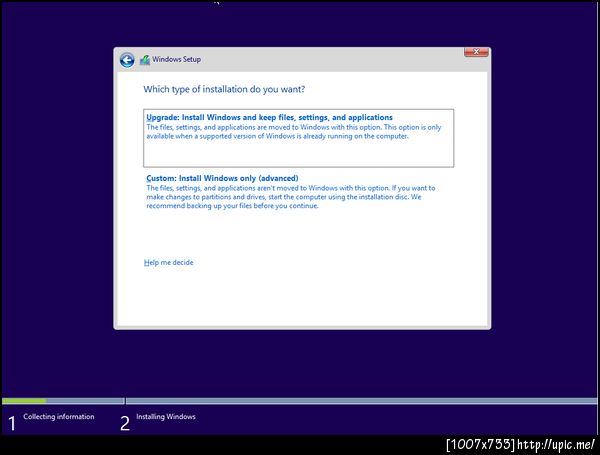Click the Windows Setup title icon
This screenshot has width=600, height=455.
(x=145, y=60)
